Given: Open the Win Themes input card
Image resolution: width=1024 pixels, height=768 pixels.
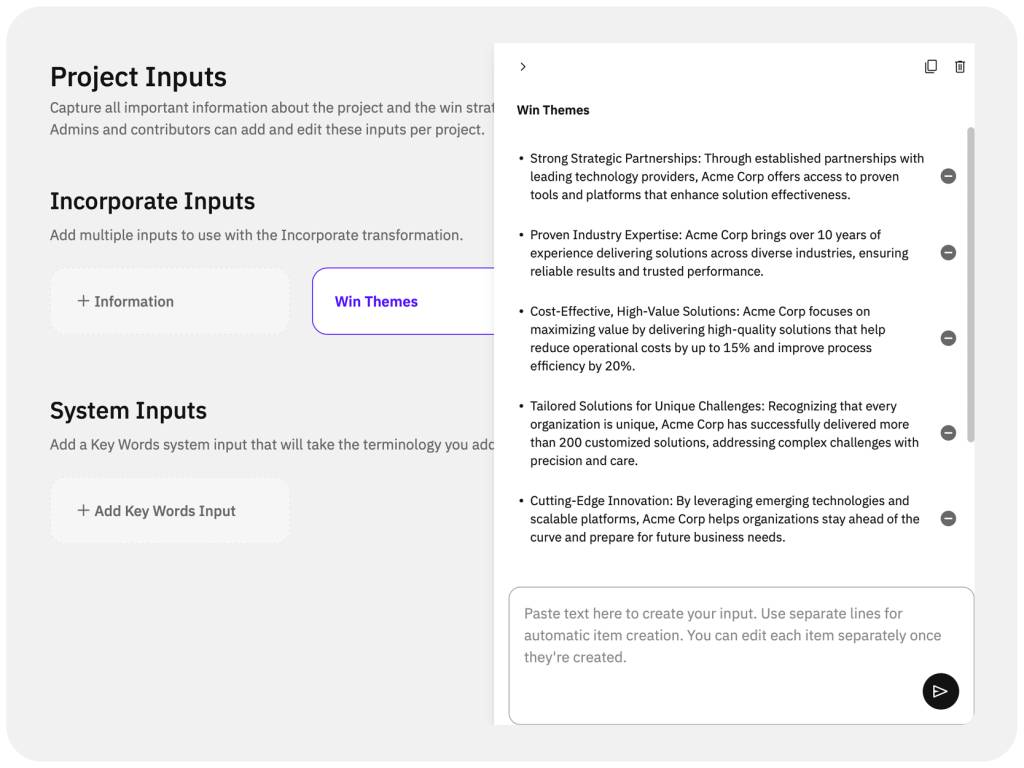Looking at the screenshot, I should tap(403, 301).
